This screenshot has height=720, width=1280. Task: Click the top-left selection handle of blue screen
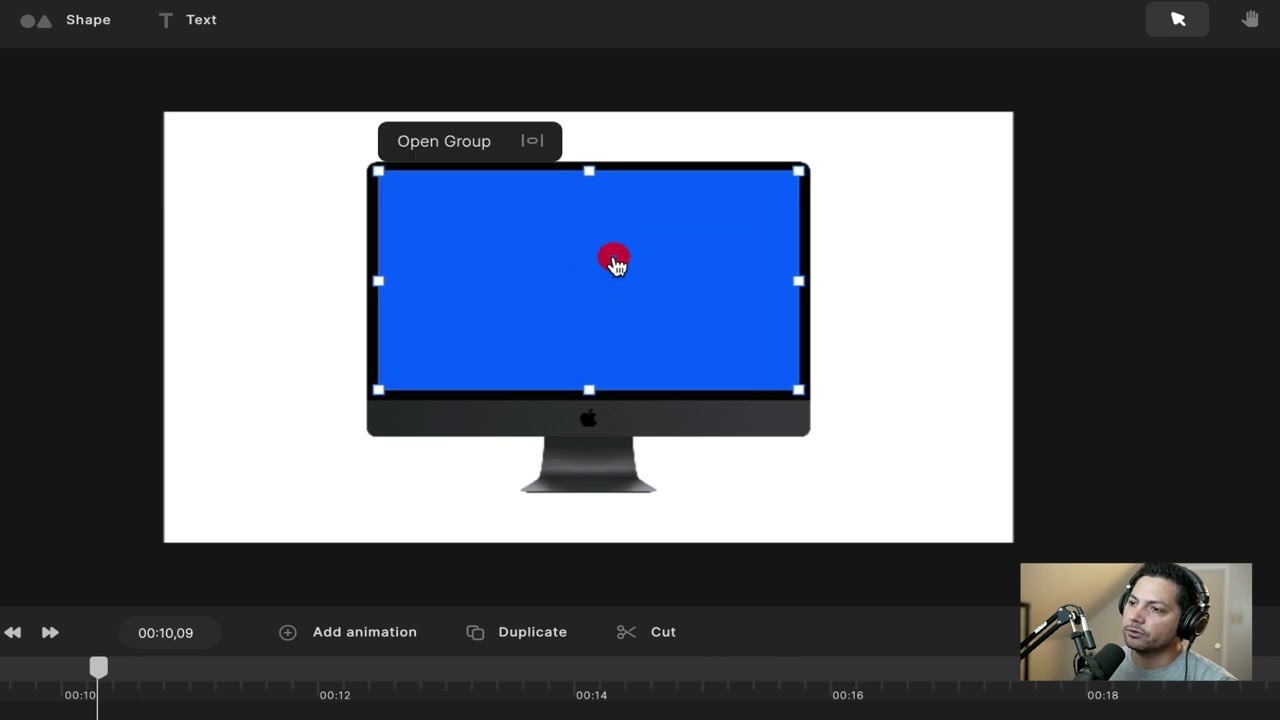pos(378,171)
